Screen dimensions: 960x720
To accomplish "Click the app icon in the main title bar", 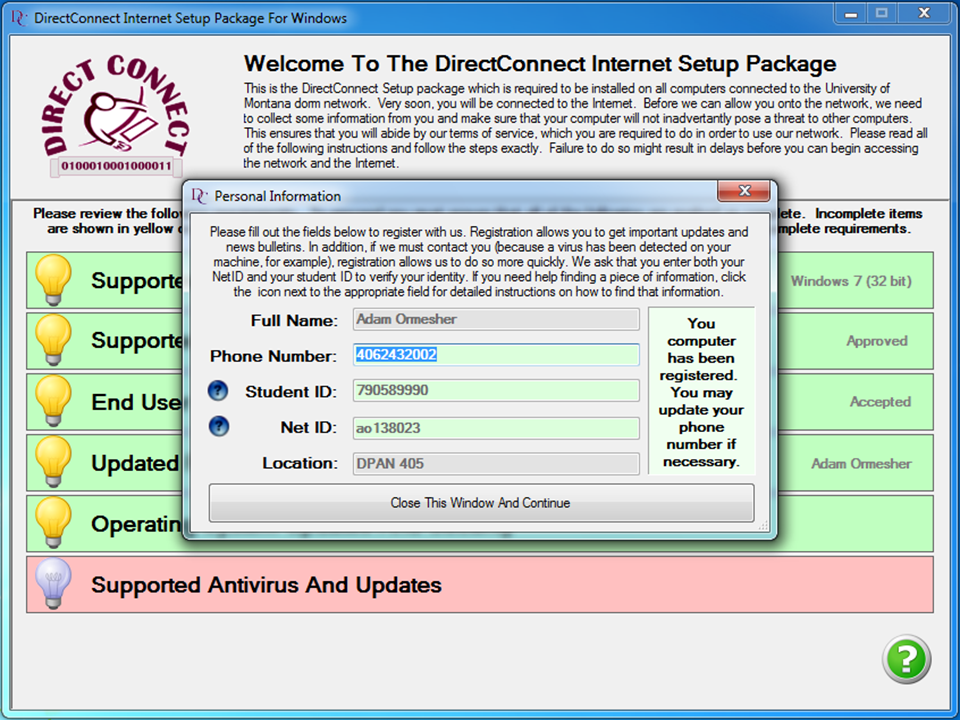I will (x=19, y=18).
